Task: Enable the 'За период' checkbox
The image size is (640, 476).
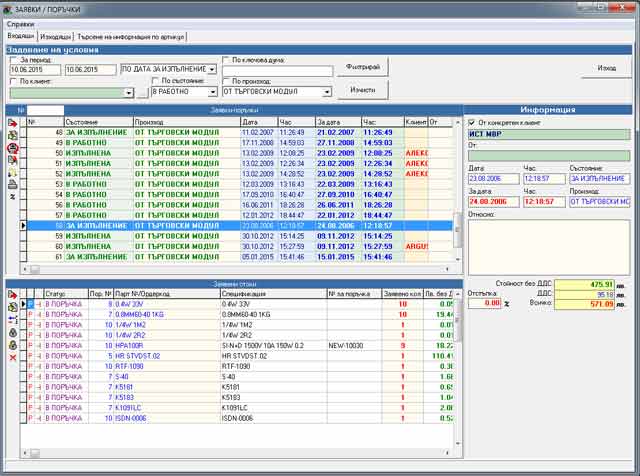Action: click(x=13, y=60)
